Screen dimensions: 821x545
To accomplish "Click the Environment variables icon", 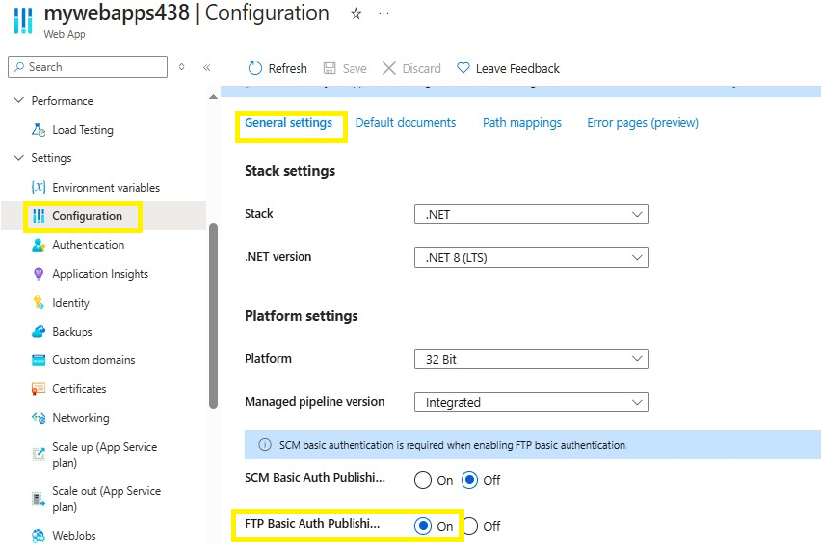I will tap(39, 188).
